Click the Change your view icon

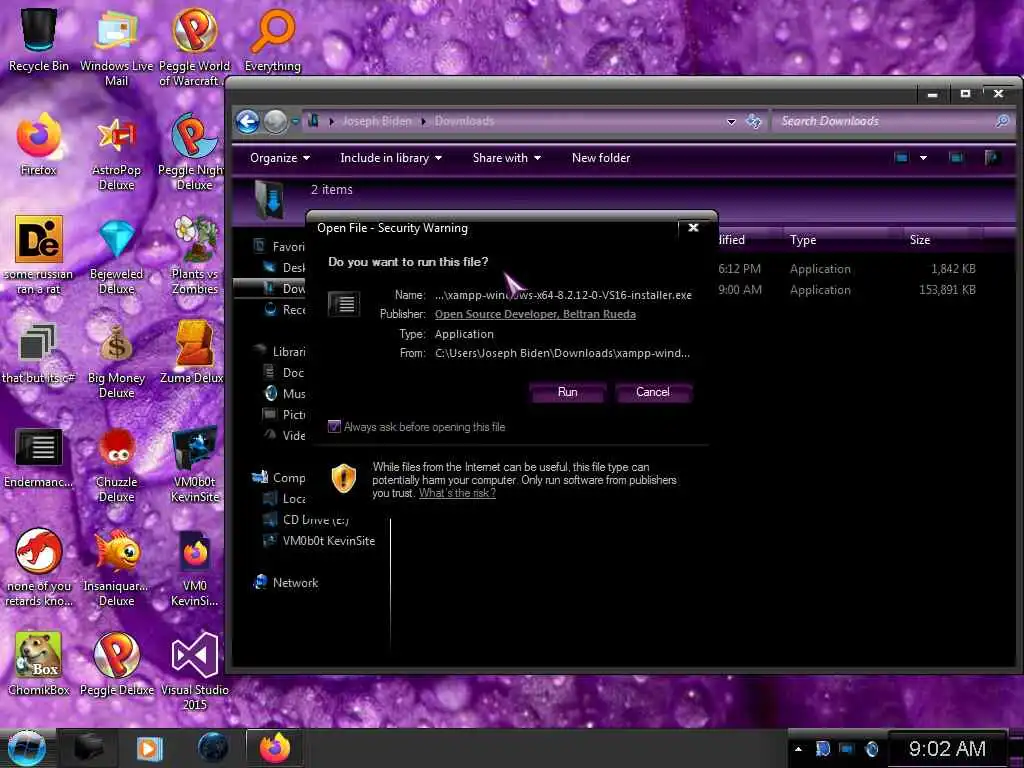pos(901,157)
